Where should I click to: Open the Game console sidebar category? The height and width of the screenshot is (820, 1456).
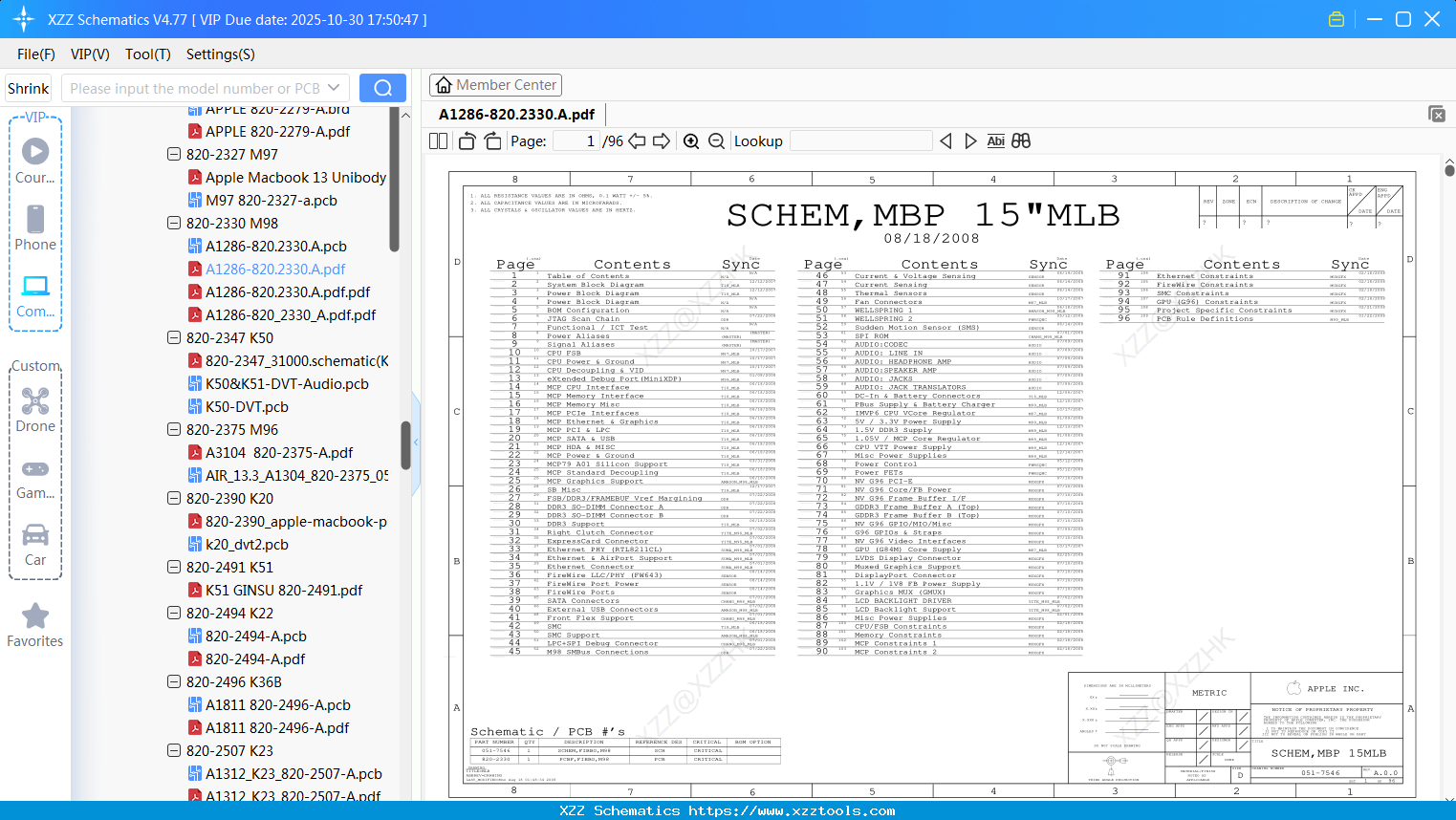(x=35, y=478)
